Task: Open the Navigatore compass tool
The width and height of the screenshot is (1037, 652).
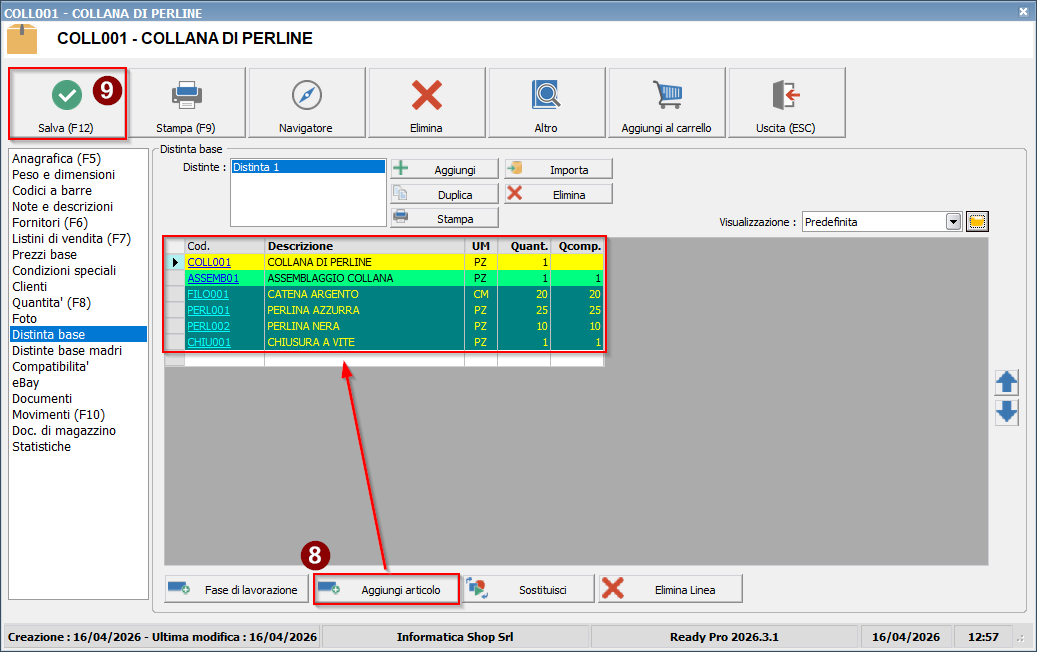Action: 306,102
